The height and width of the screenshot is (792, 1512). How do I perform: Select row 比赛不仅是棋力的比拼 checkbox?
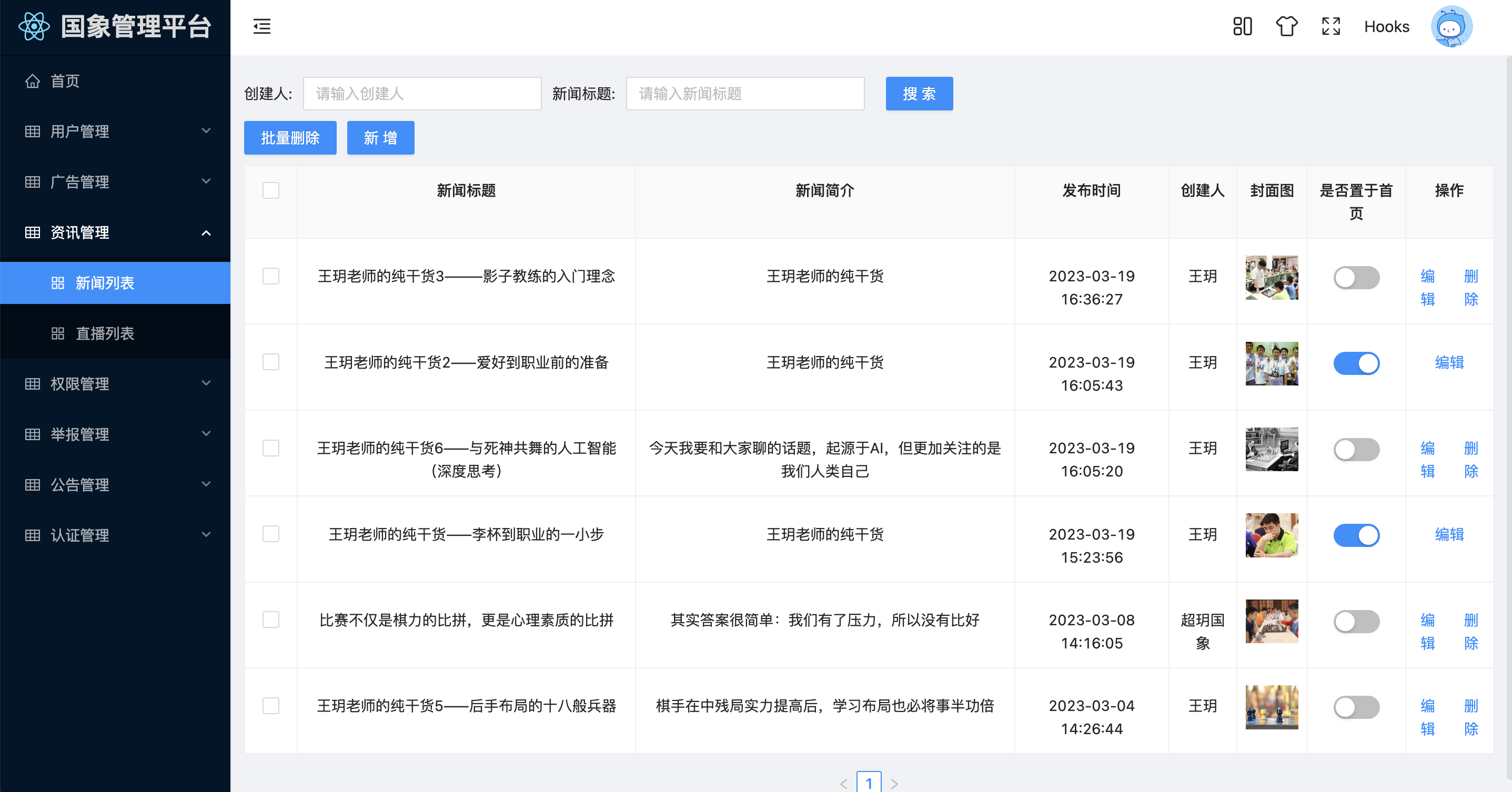pos(270,619)
